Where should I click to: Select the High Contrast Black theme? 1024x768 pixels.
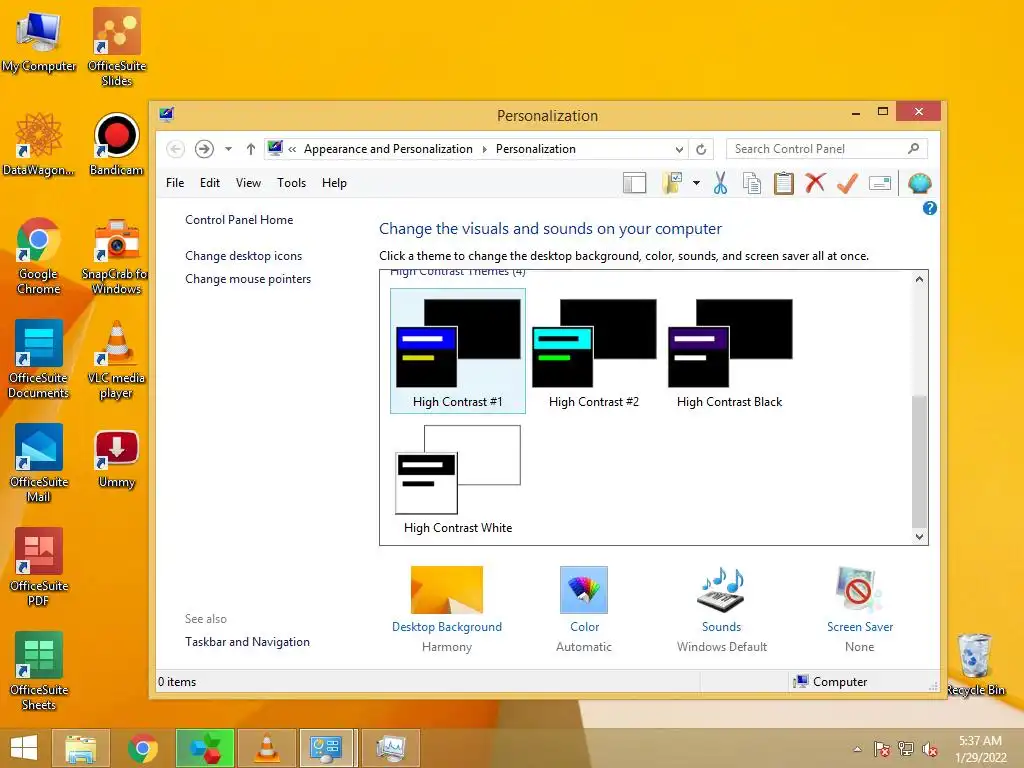coord(729,351)
